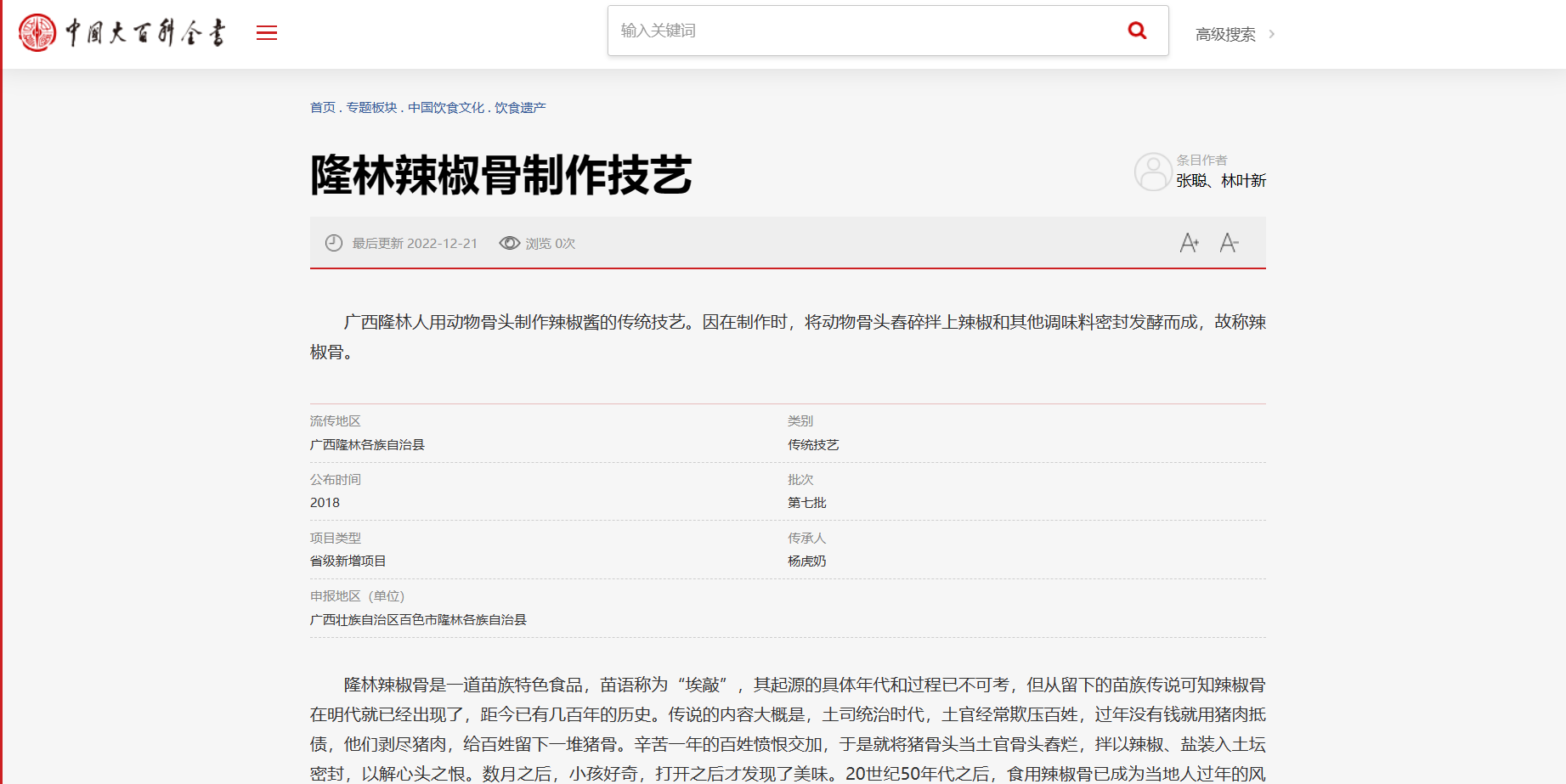The width and height of the screenshot is (1566, 784).
Task: Go to 首页 breadcrumb link
Action: pyautogui.click(x=322, y=108)
